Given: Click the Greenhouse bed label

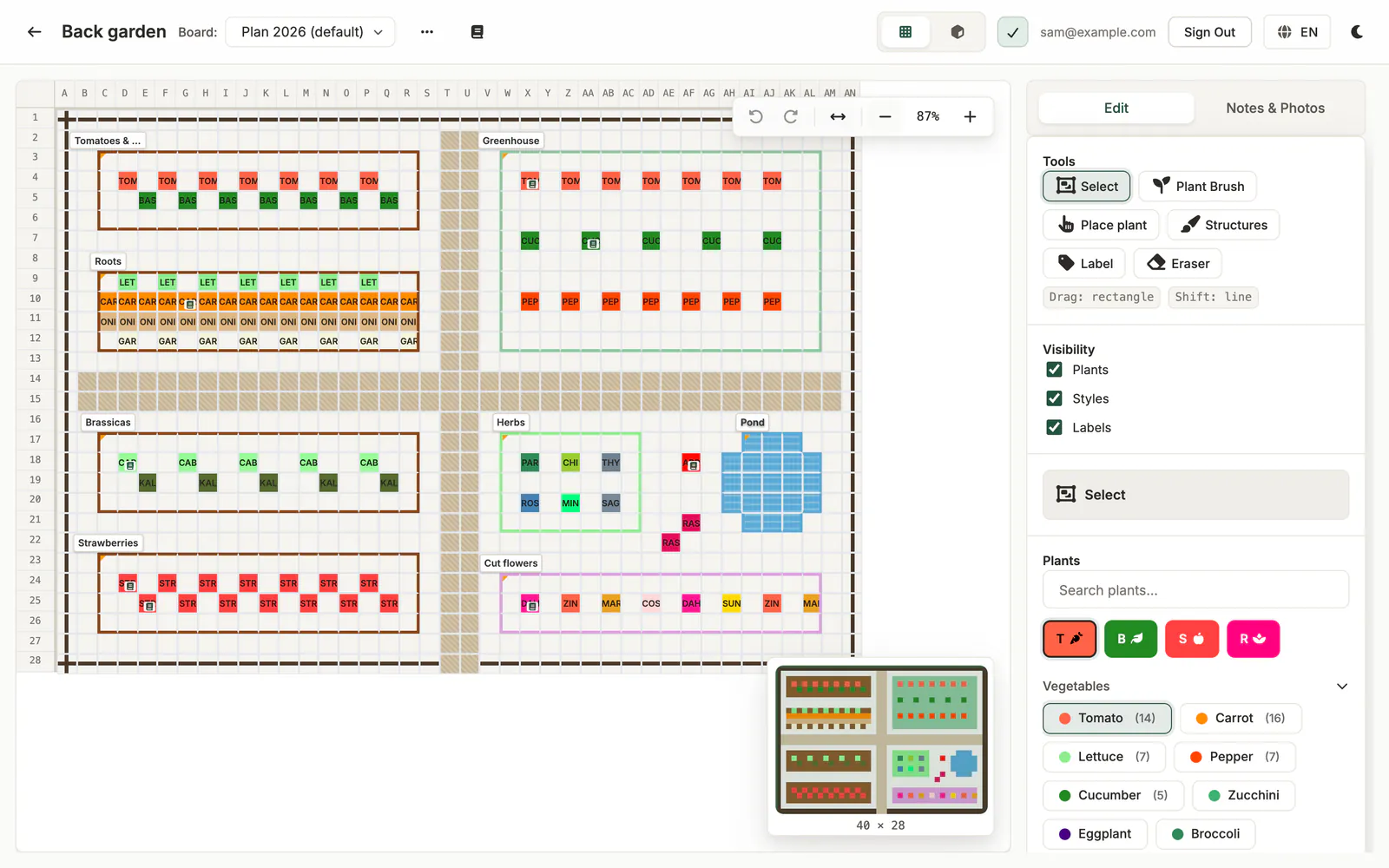Looking at the screenshot, I should [510, 141].
